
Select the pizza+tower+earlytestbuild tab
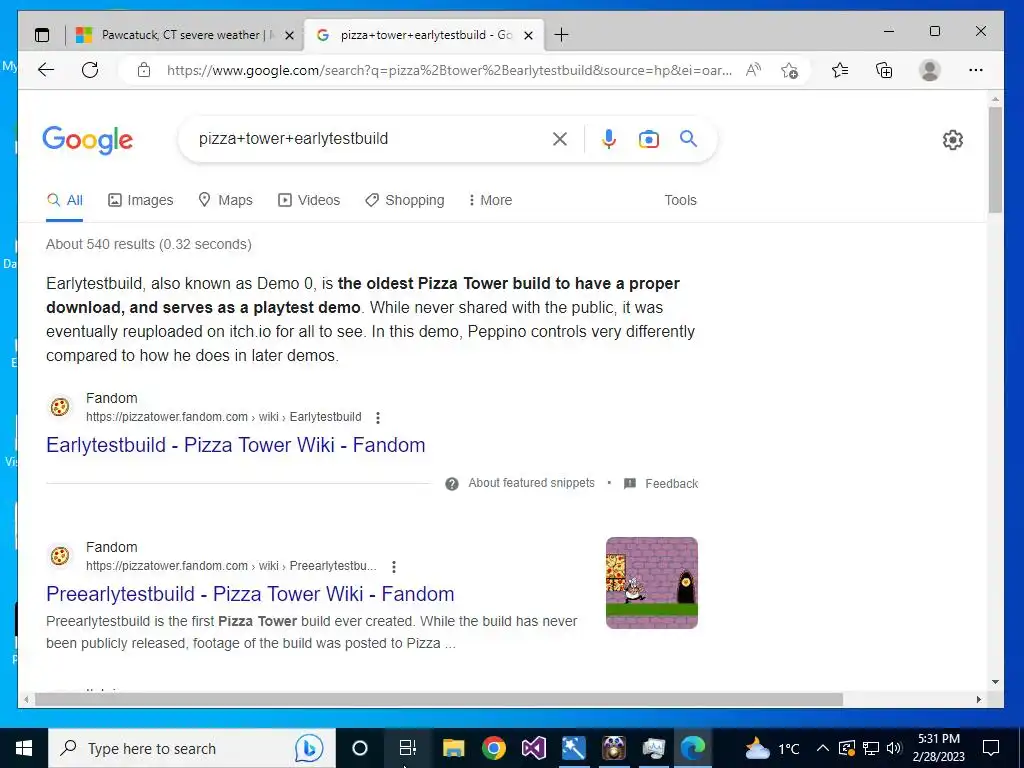424,35
